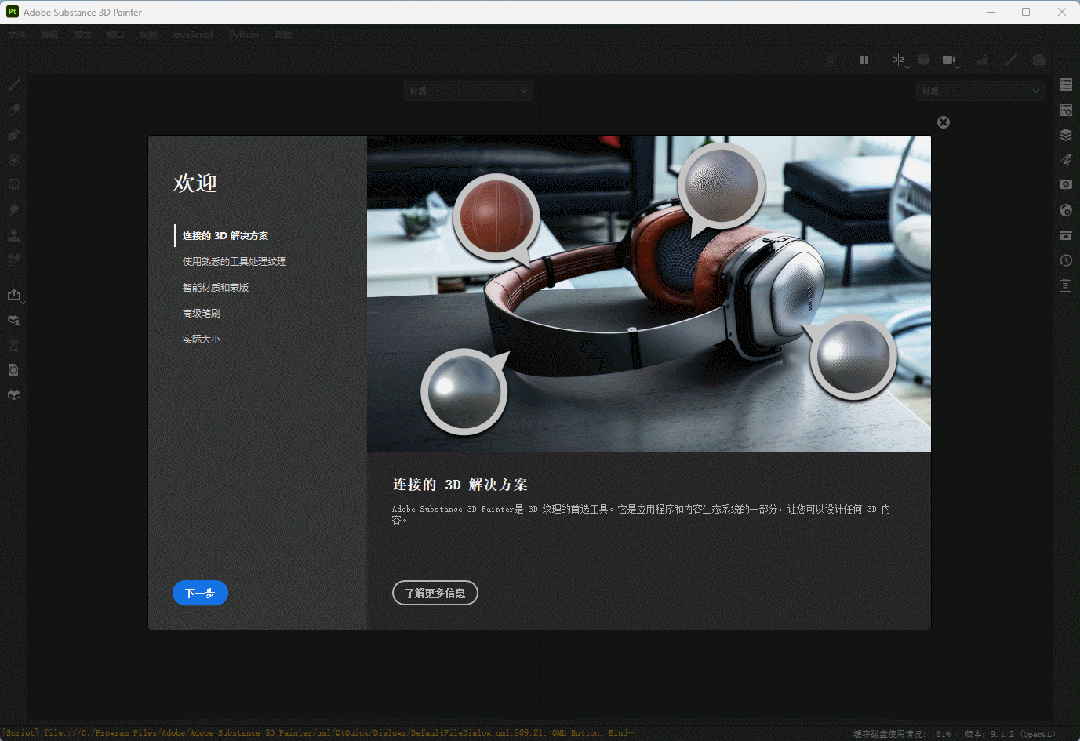
Task: Open the display settings panel icon
Action: [x=1066, y=185]
